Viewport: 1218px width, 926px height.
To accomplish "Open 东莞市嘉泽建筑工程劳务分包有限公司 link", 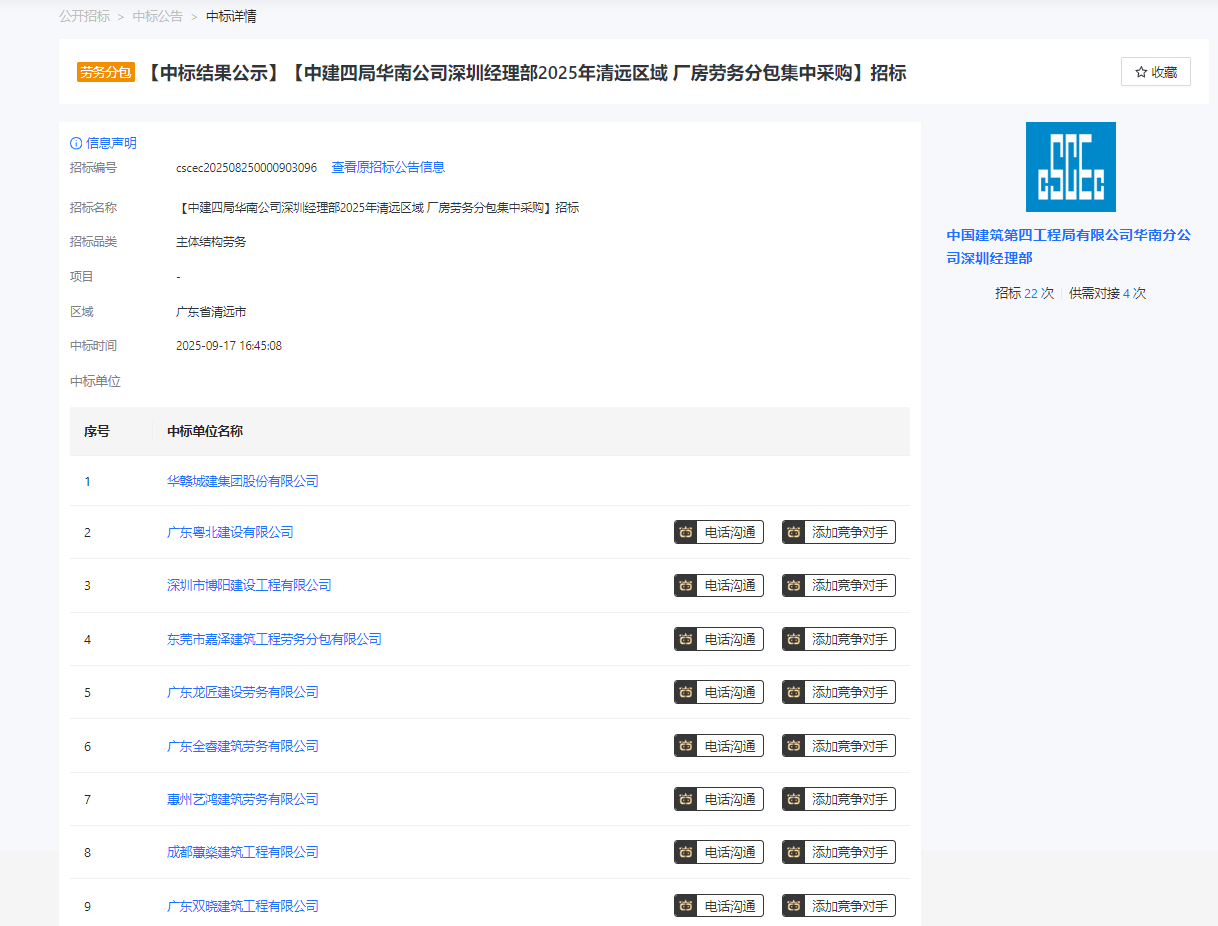I will coord(274,639).
